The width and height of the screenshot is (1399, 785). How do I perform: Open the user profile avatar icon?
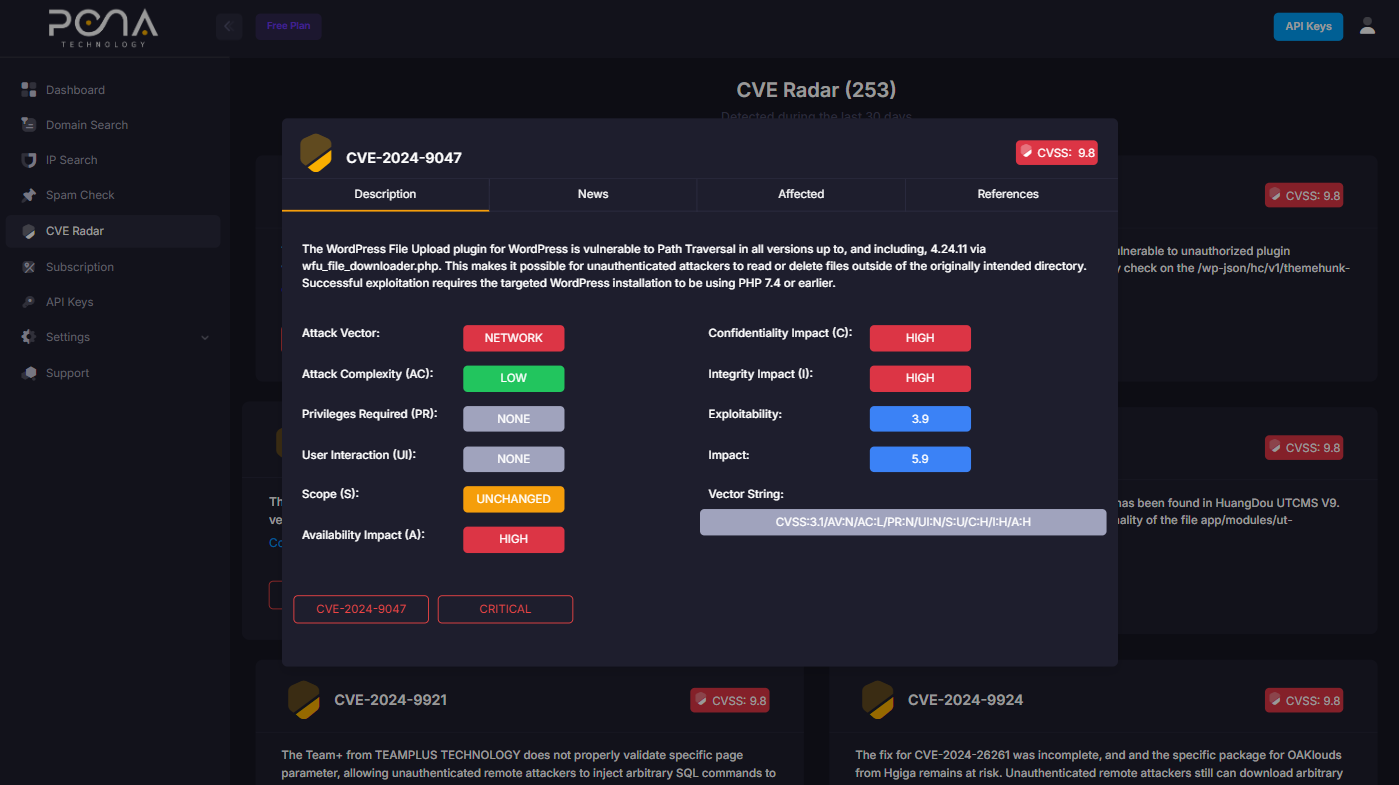pos(1367,26)
